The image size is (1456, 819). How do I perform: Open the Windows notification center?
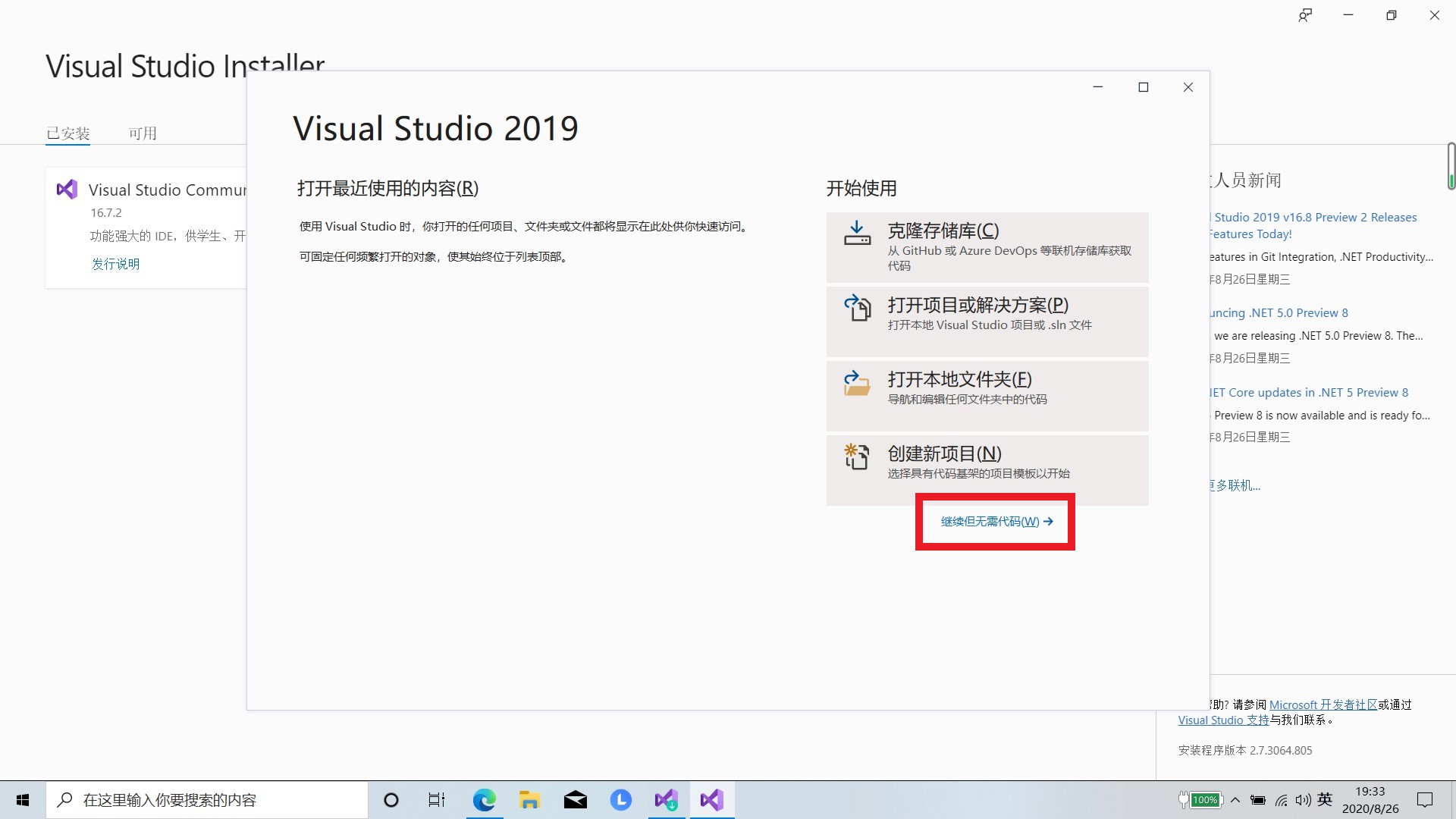(1425, 800)
